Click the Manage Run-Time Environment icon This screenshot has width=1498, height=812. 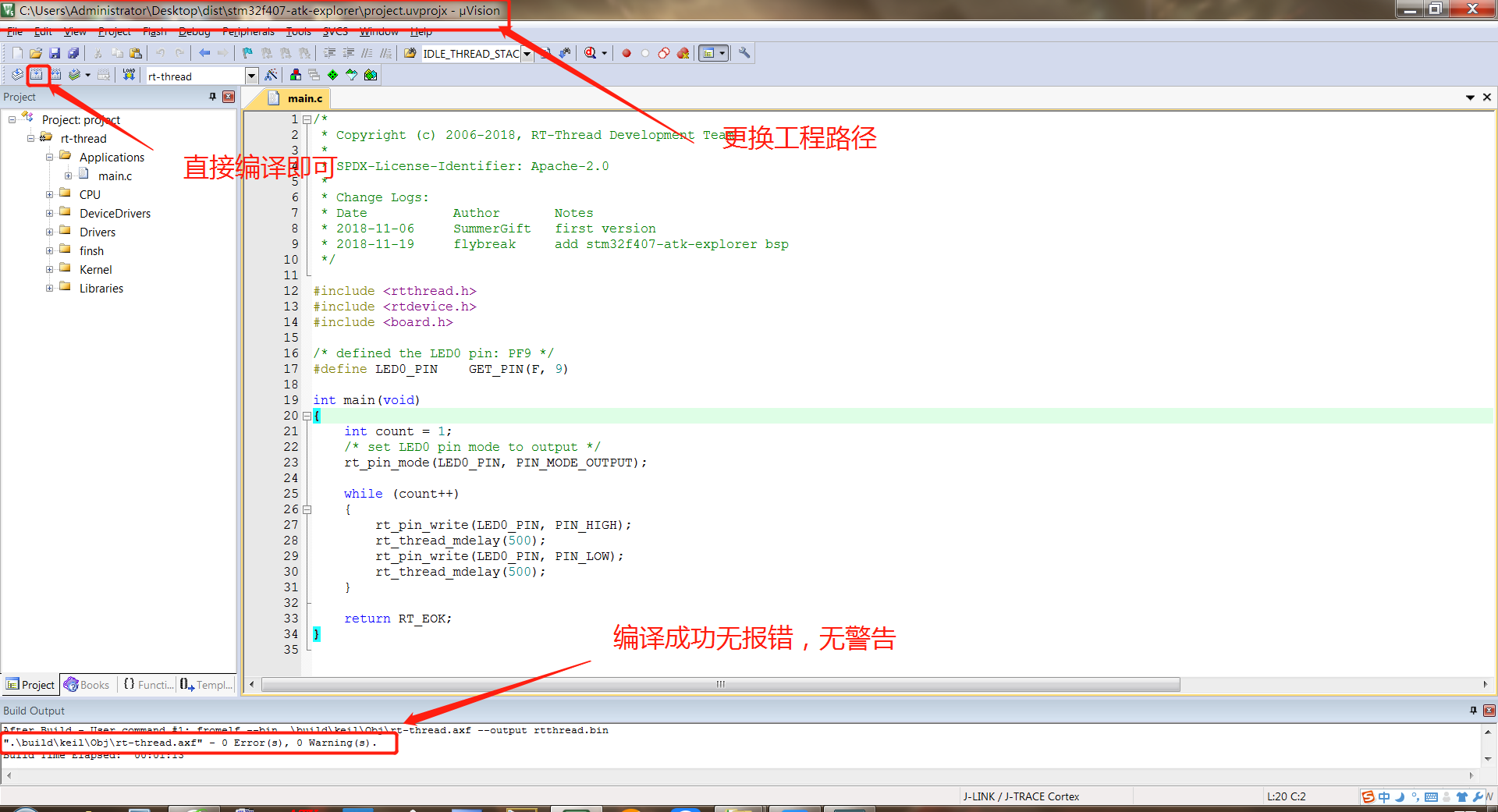(333, 75)
